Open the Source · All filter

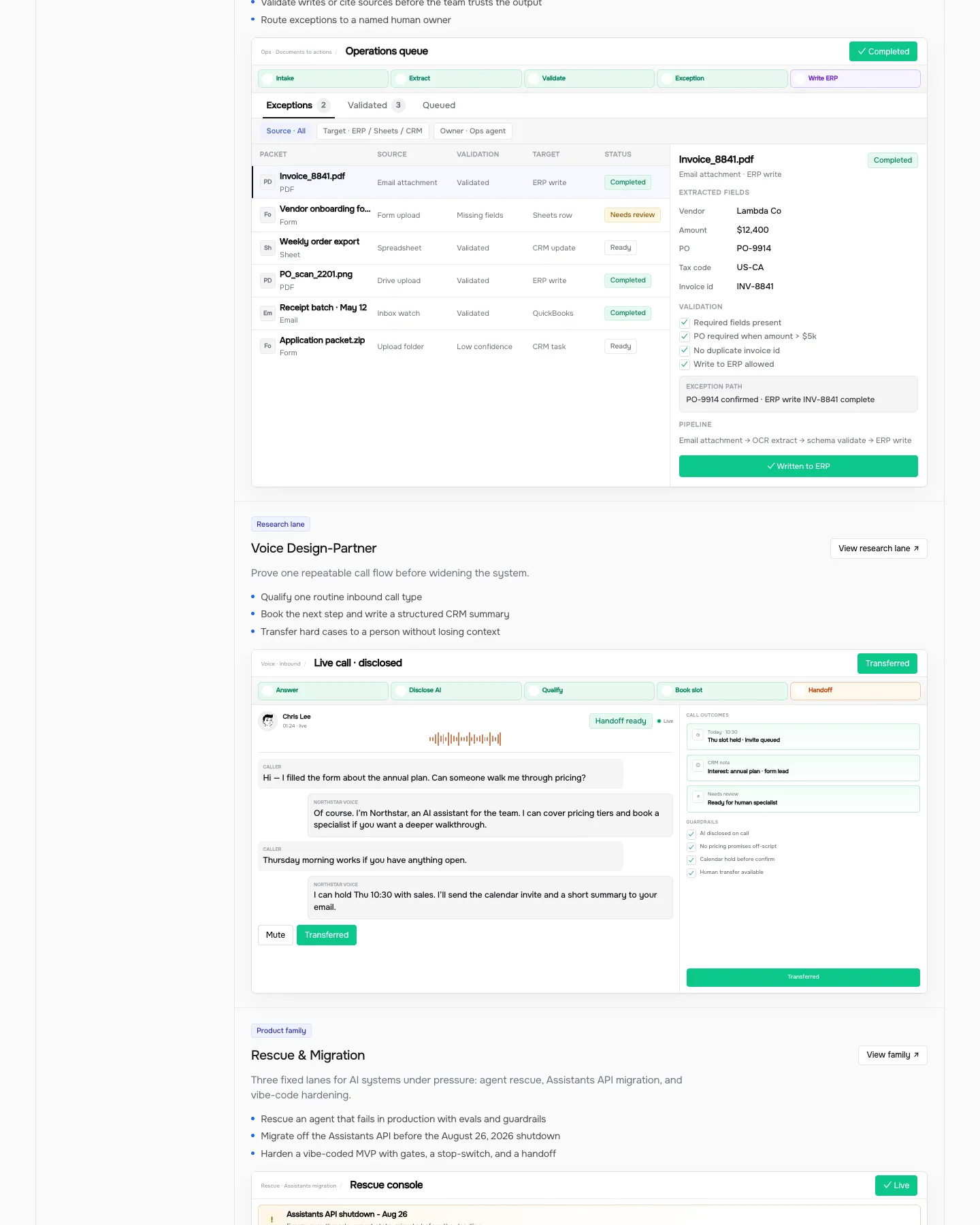pyautogui.click(x=286, y=131)
